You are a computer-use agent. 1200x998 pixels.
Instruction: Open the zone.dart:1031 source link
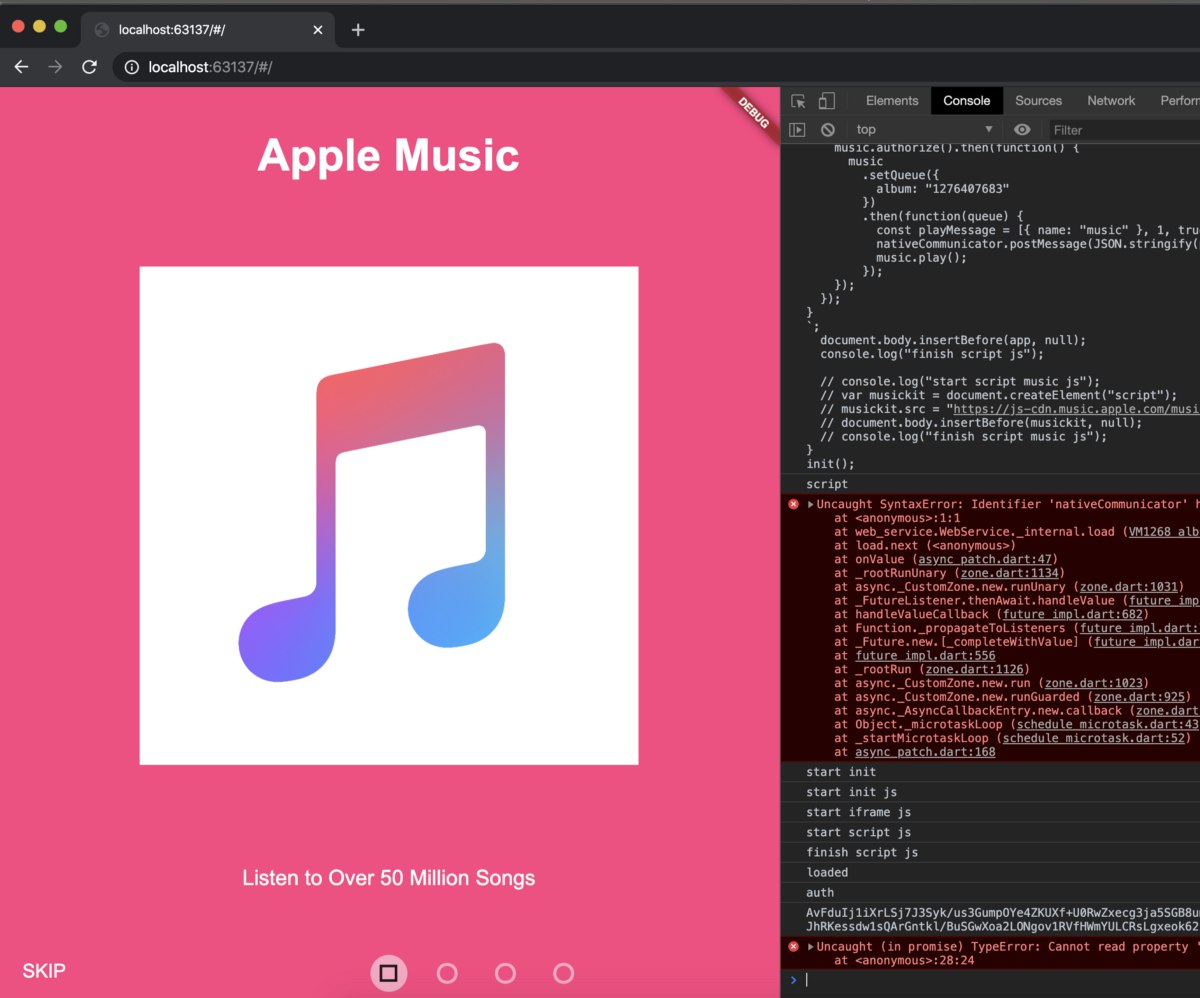pos(1129,587)
